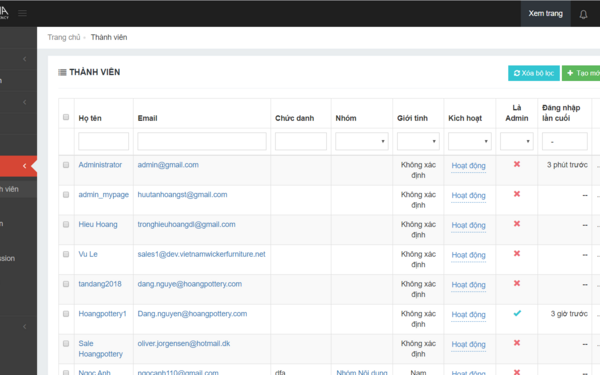Tick the checkbox for Hieu Hoang row
Screen dimensions: 600x375
point(66,224)
